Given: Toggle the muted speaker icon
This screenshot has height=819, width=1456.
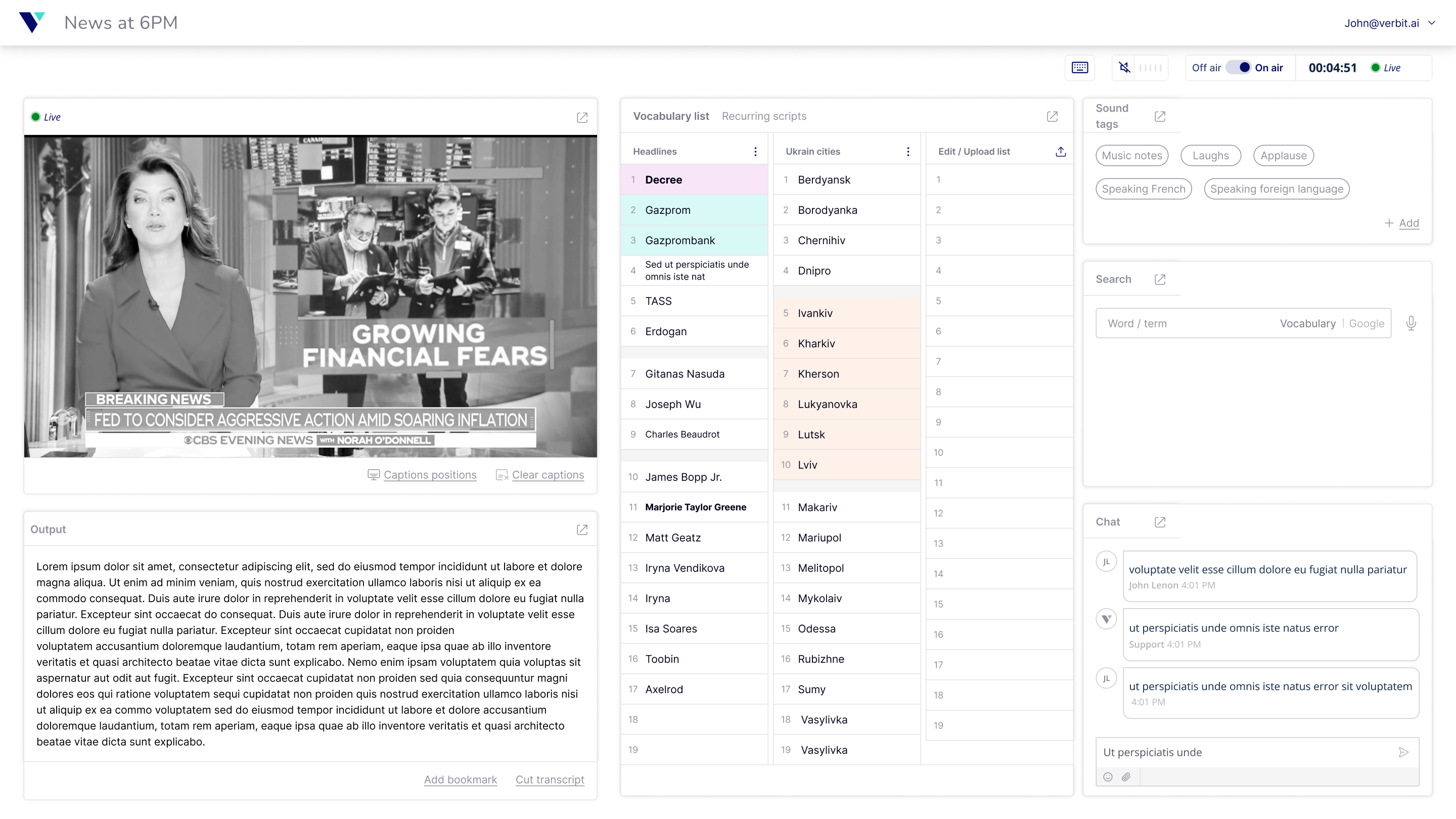Looking at the screenshot, I should pos(1125,68).
